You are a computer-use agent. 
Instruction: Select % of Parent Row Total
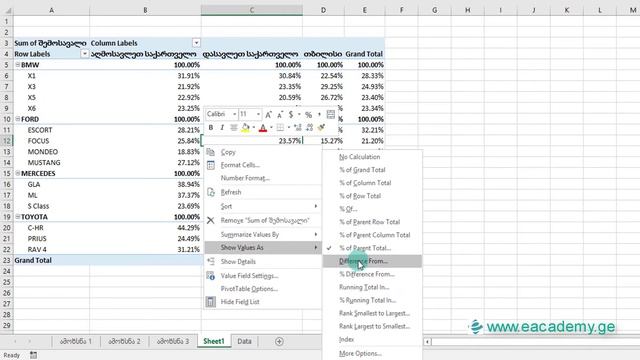(372, 222)
